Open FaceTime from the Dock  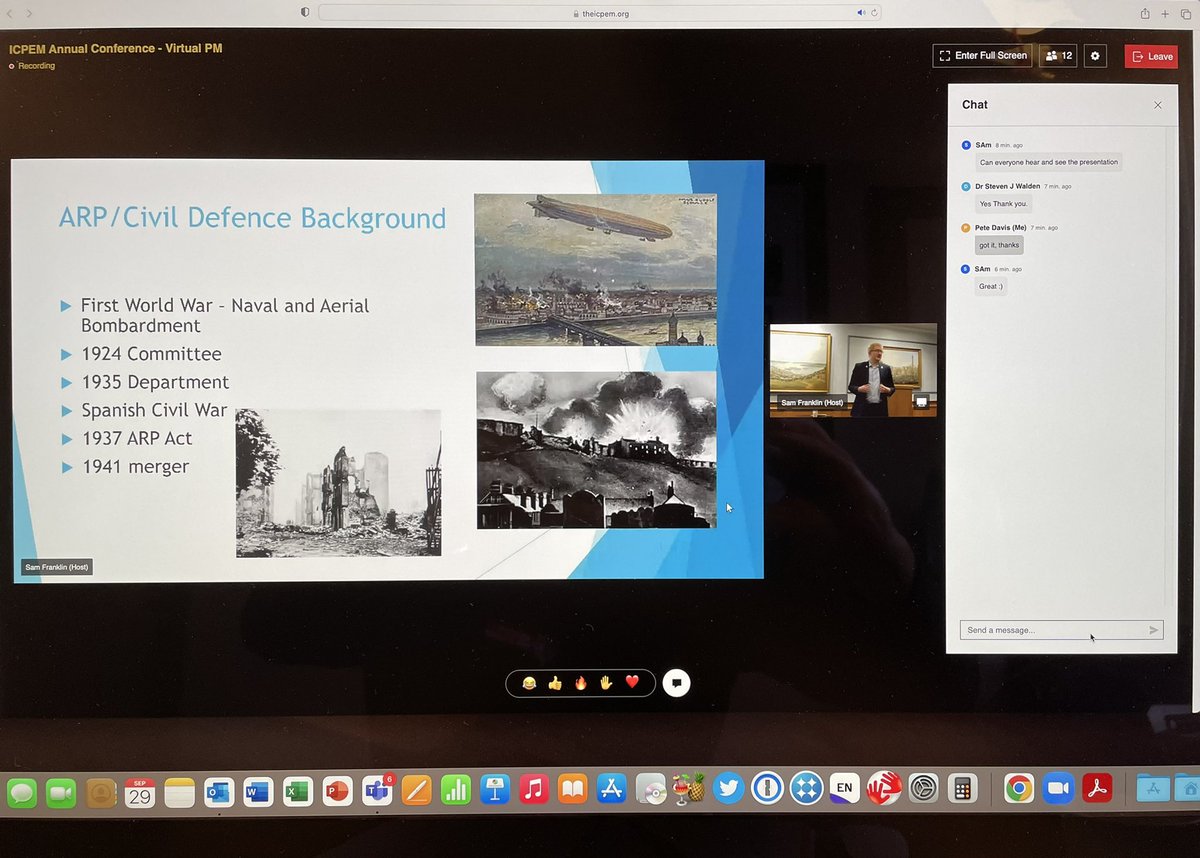coord(61,792)
